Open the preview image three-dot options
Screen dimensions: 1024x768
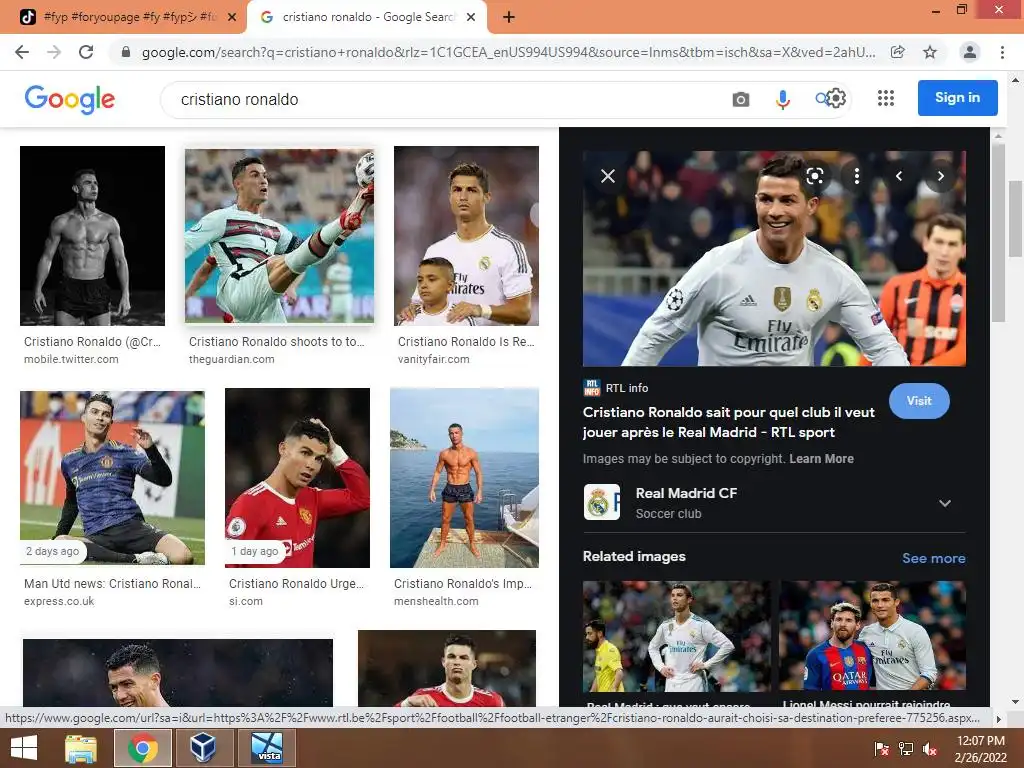click(856, 176)
